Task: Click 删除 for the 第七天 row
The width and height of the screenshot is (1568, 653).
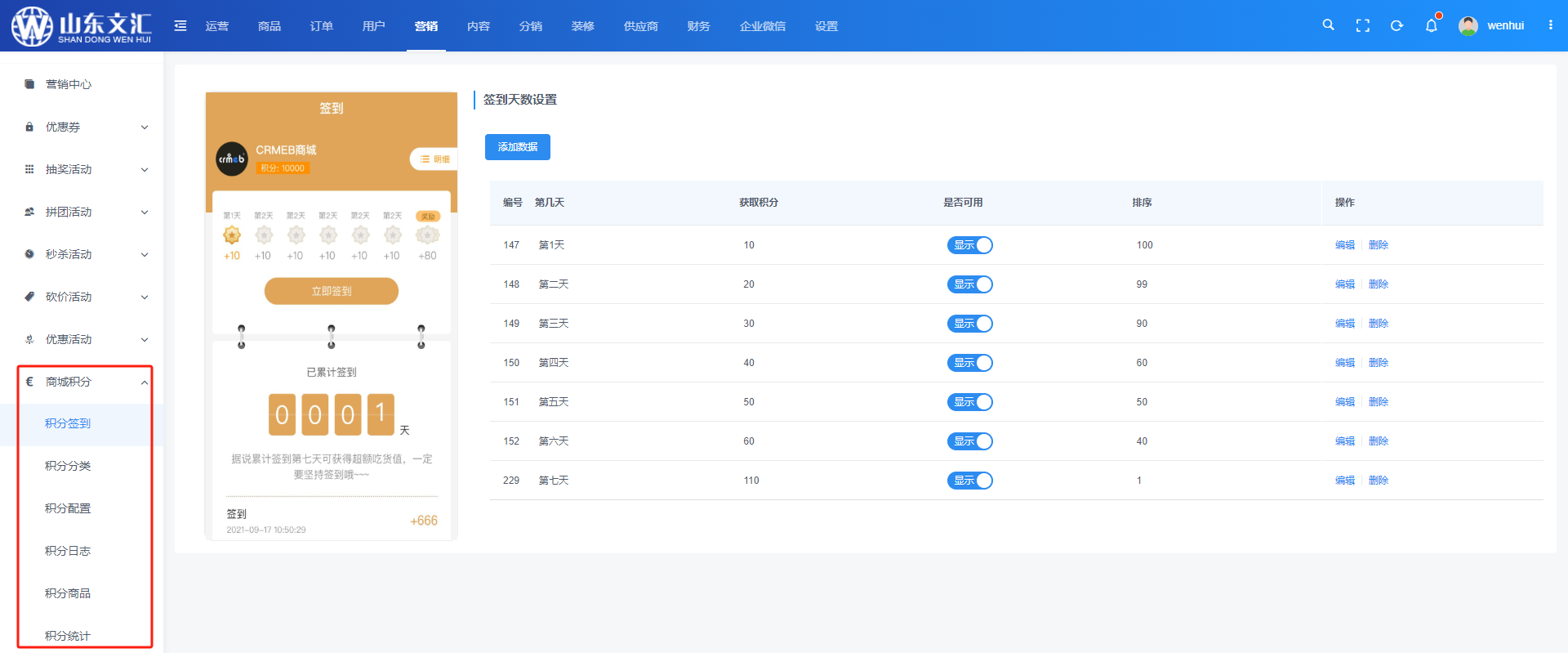Action: [1379, 481]
